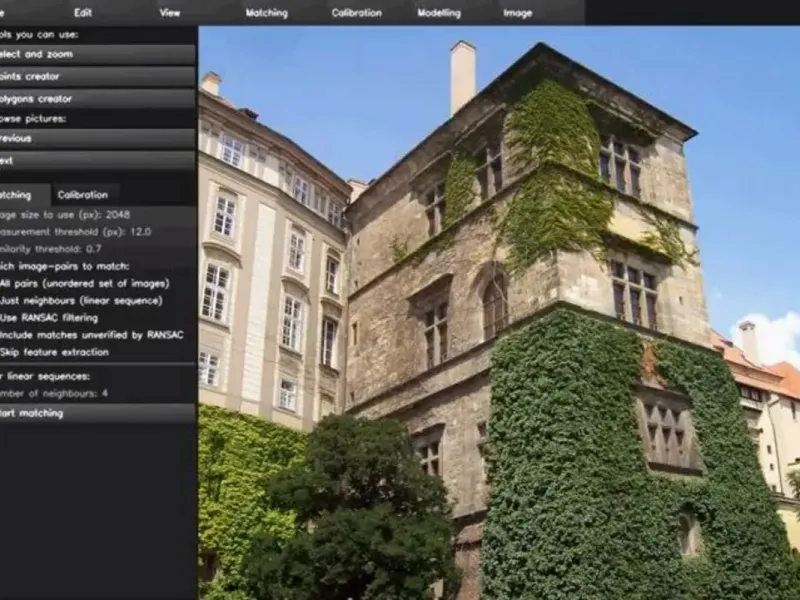Switch to the Calibration side panel tab
Screen dimensions: 800x600
point(83,195)
